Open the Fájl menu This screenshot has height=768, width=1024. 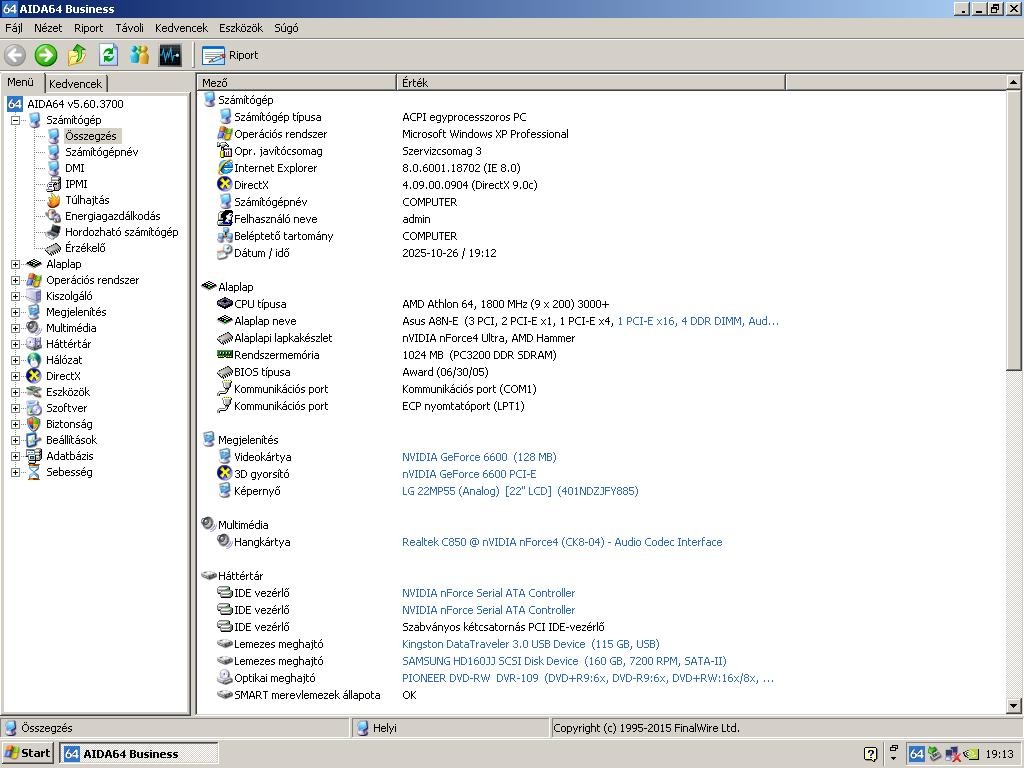(14, 28)
